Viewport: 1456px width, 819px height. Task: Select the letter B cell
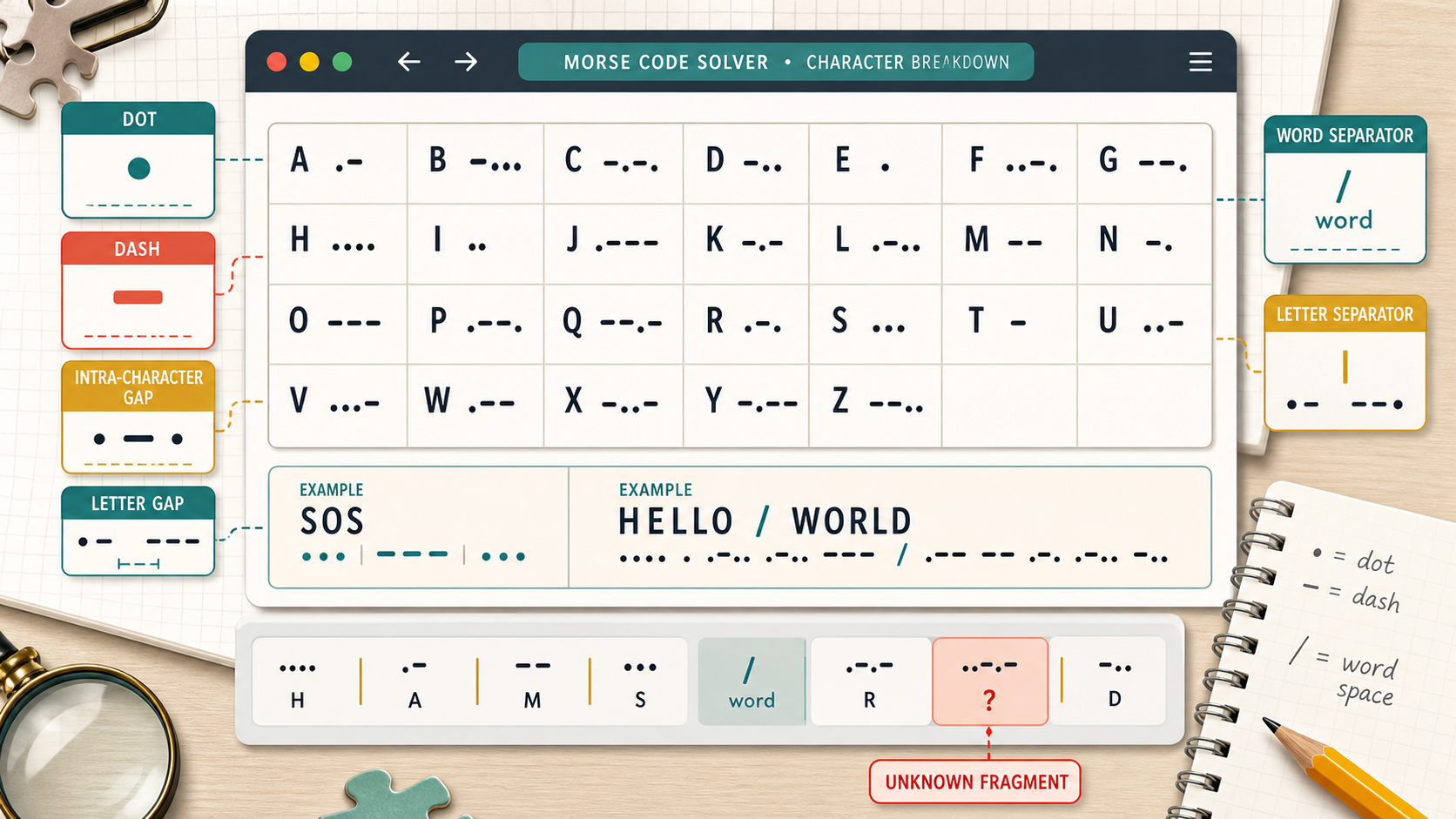click(475, 164)
